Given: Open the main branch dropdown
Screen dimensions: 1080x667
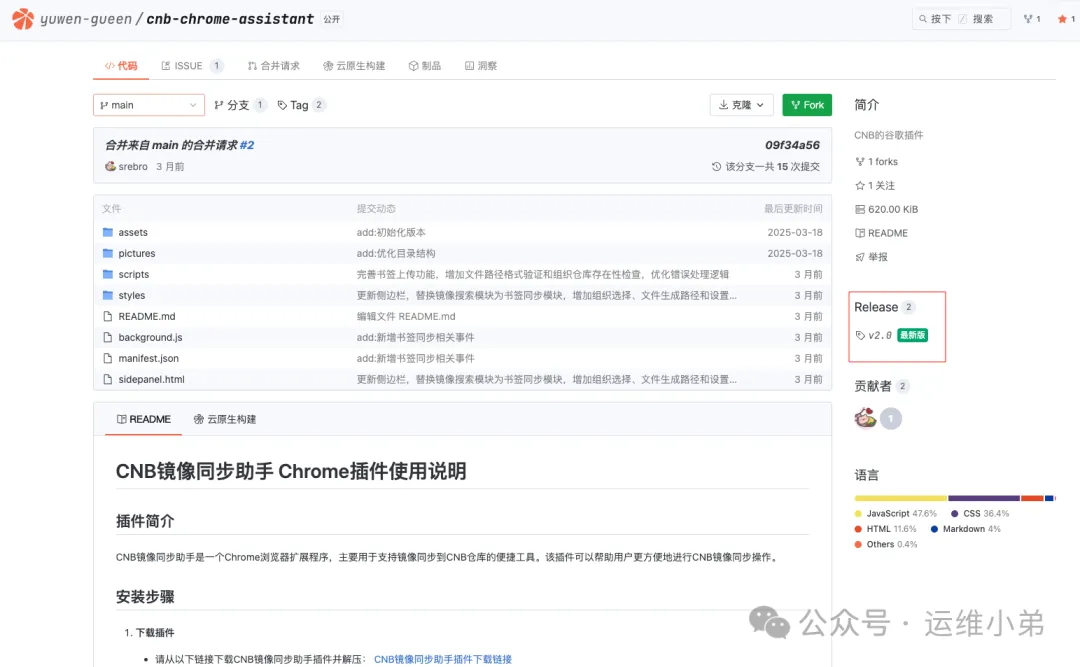Looking at the screenshot, I should click(149, 105).
